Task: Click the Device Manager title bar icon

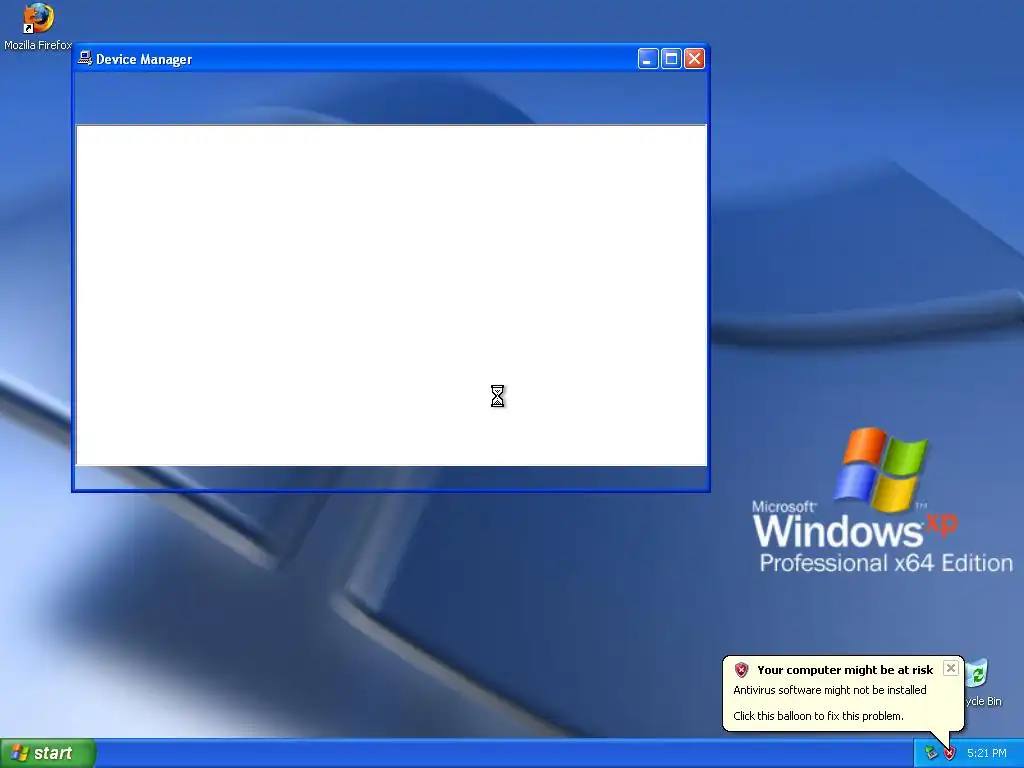Action: point(85,59)
